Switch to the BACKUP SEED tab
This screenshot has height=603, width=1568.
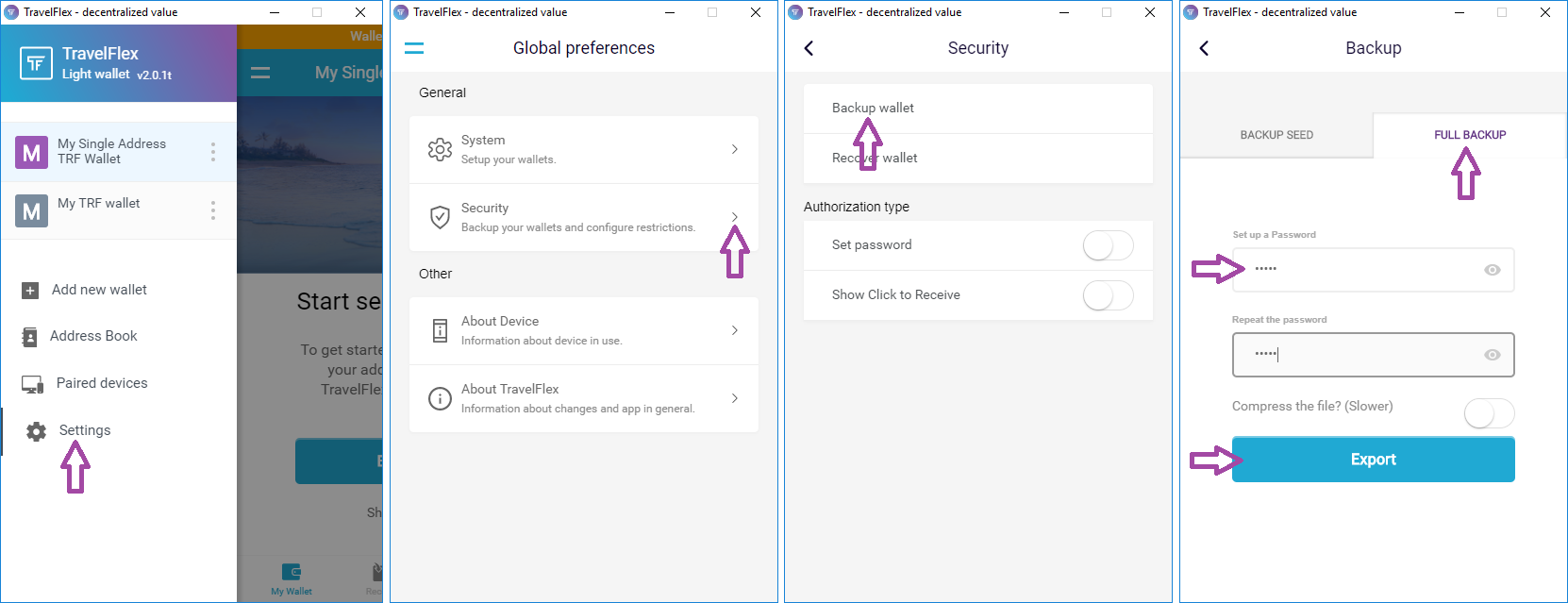coord(1276,135)
